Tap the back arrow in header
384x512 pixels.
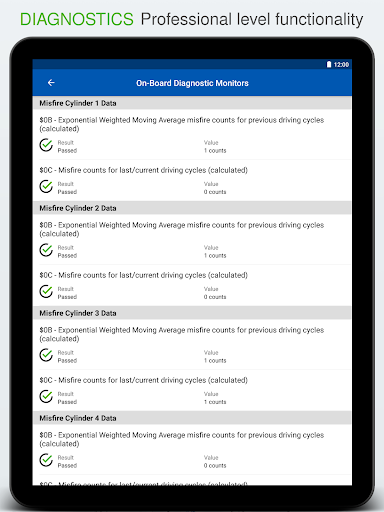click(51, 83)
